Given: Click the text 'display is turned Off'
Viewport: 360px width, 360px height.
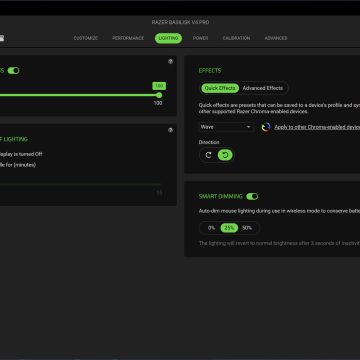Looking at the screenshot, I should 21,154.
